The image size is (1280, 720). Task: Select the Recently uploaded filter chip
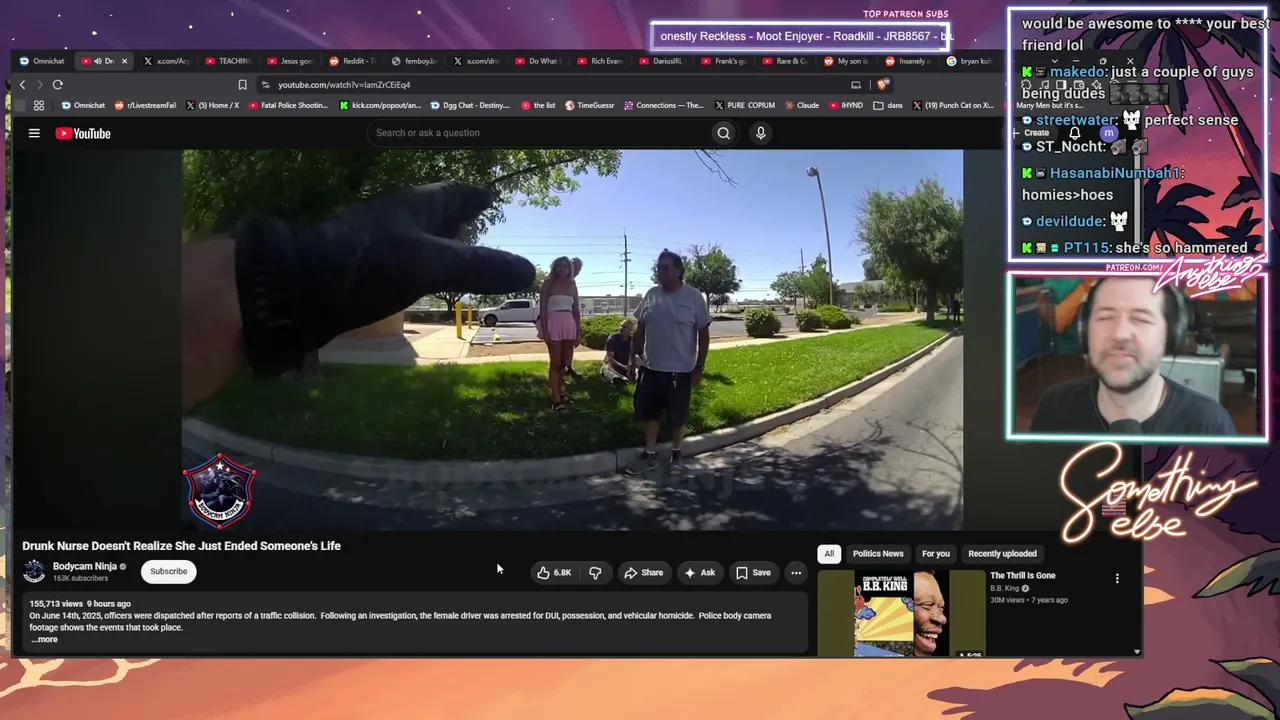1002,553
